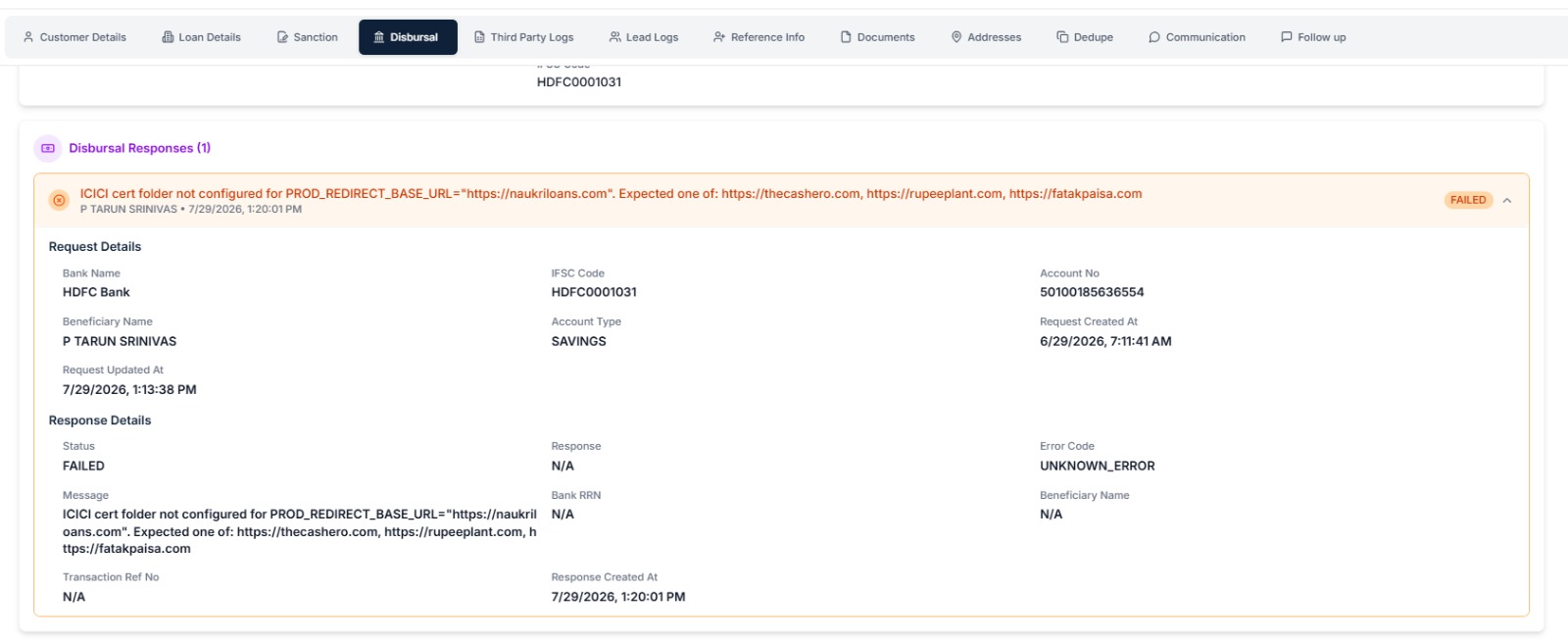Click N/A under Transaction Ref No
The width and height of the screenshot is (1568, 642).
point(73,597)
